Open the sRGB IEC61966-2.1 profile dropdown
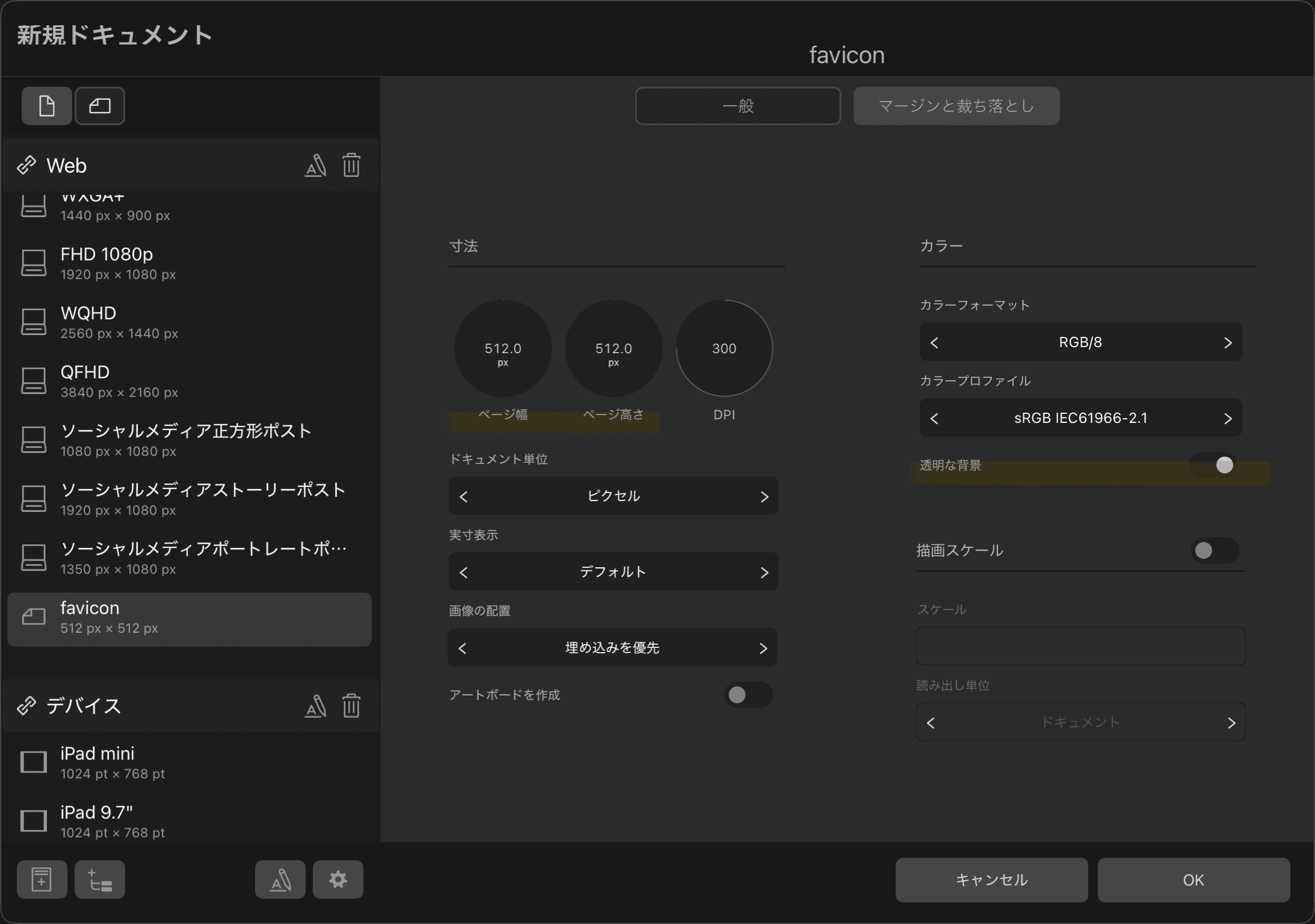1315x924 pixels. point(1081,417)
